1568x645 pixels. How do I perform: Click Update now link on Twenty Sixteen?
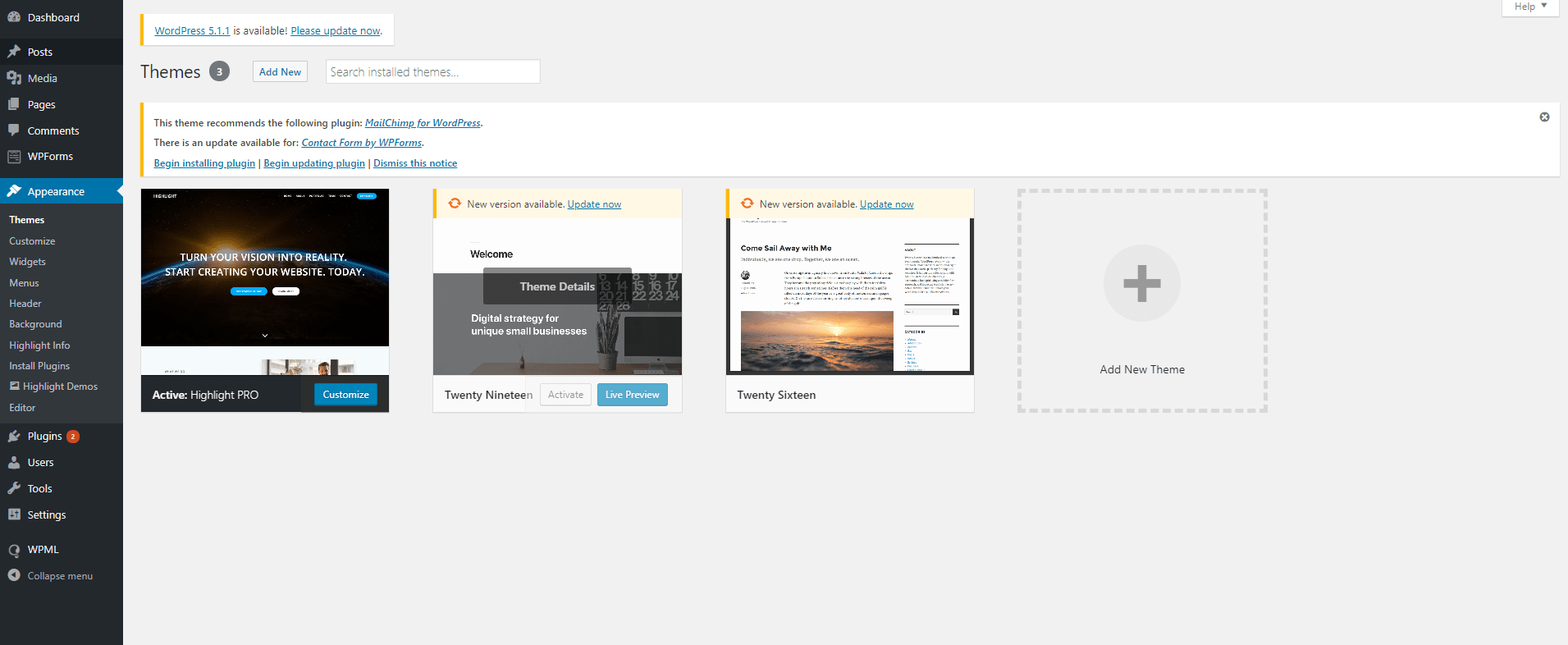[x=886, y=204]
